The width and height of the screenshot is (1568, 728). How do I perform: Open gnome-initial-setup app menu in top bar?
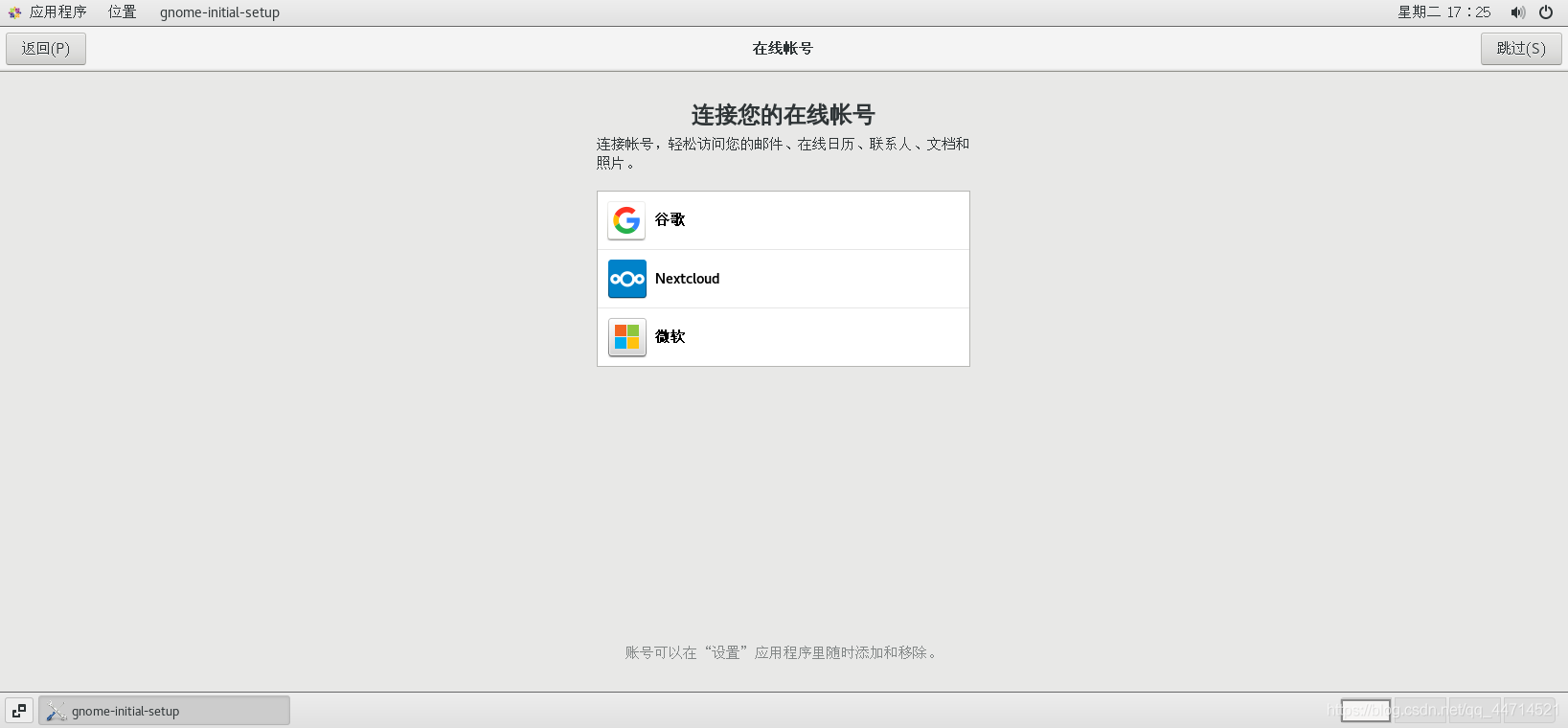click(x=219, y=12)
